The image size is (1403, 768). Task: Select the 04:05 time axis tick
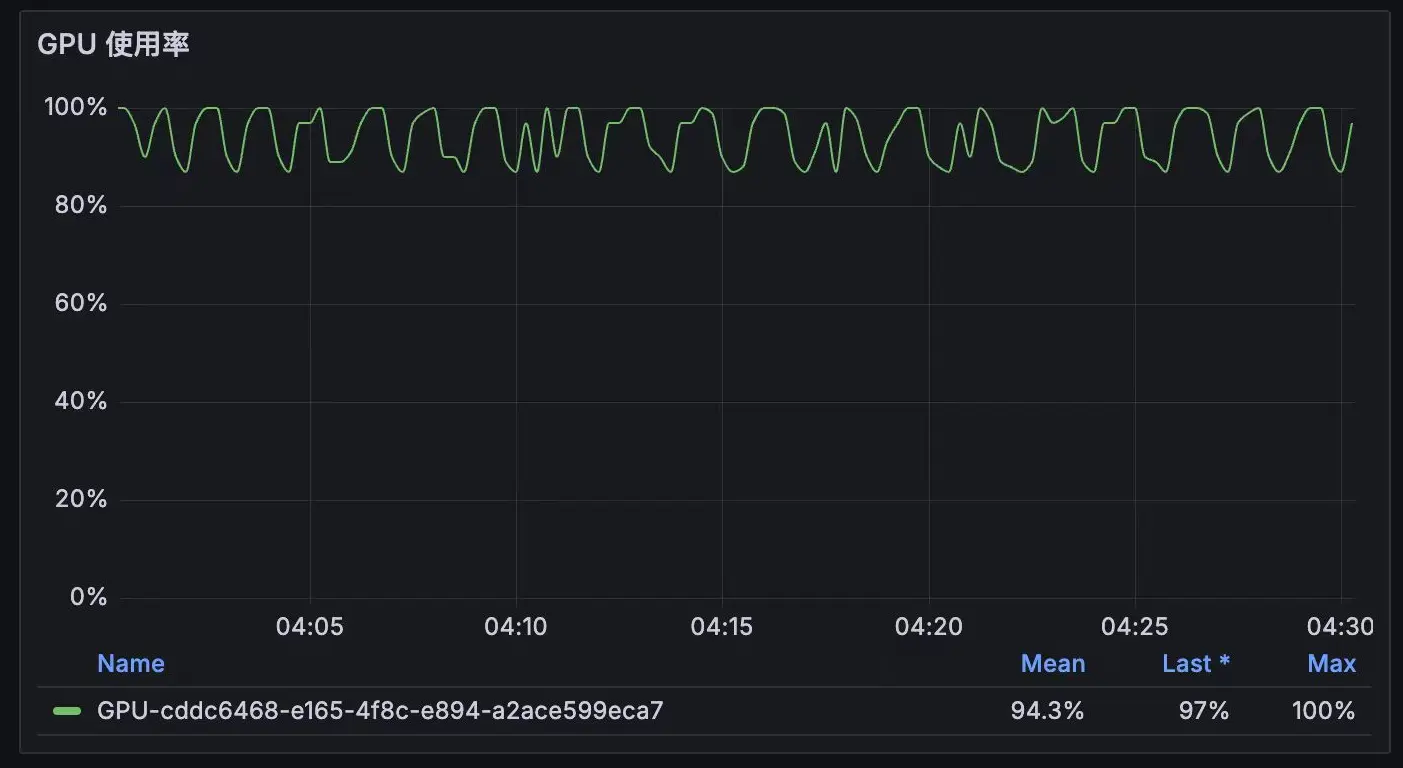pos(310,627)
